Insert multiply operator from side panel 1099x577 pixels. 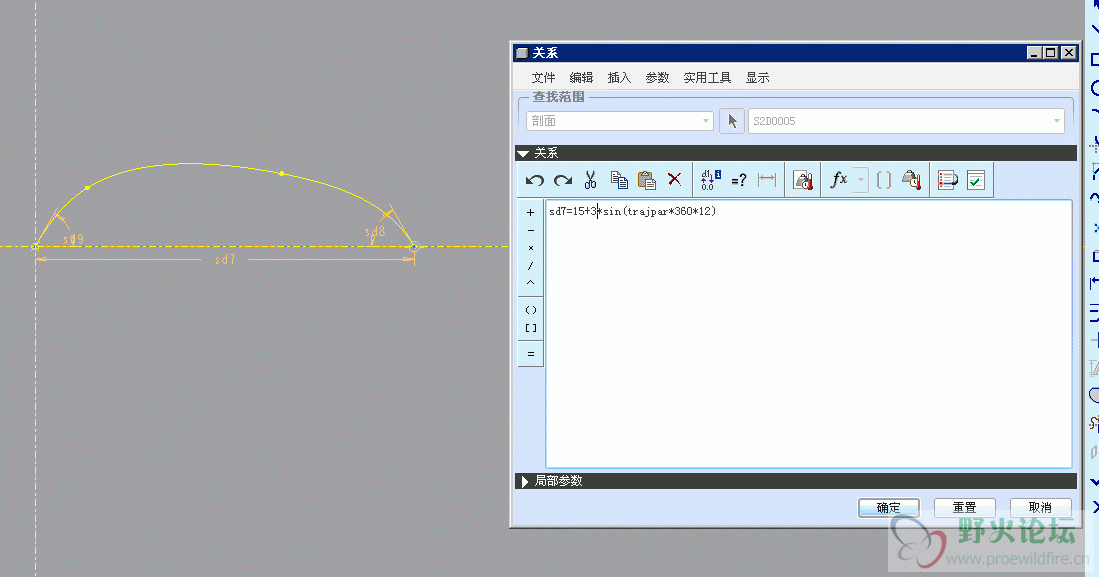(x=531, y=248)
